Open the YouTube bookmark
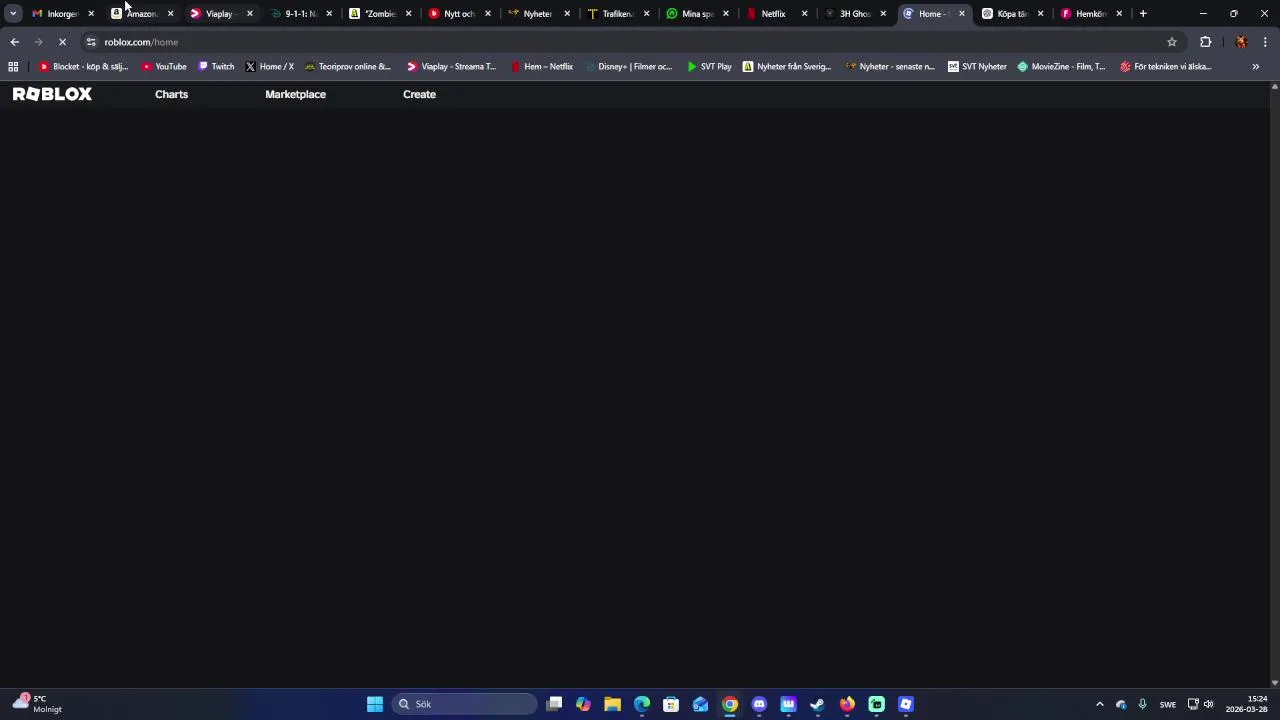This screenshot has height=720, width=1280. (x=164, y=67)
